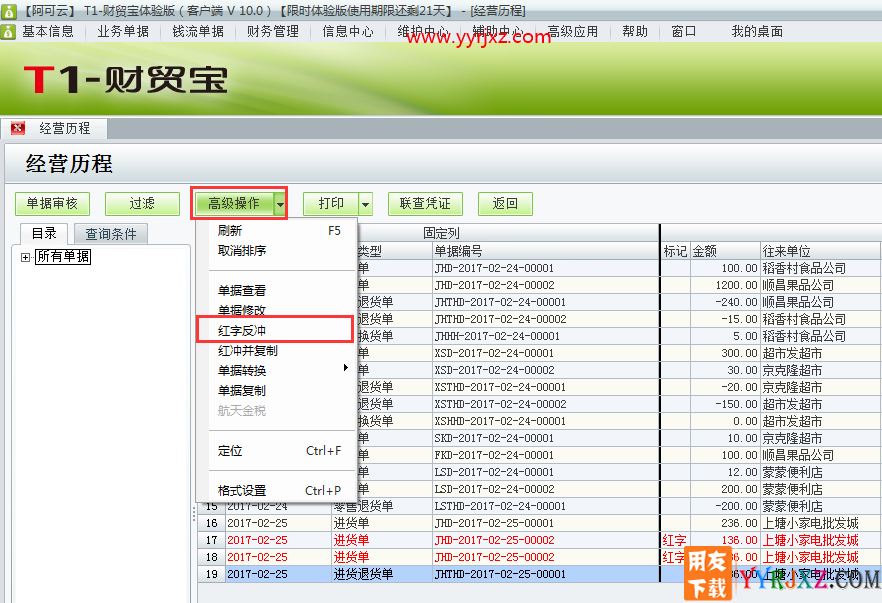This screenshot has height=603, width=882.
Task: Select the 所有单据 tree item
Action: (63, 257)
